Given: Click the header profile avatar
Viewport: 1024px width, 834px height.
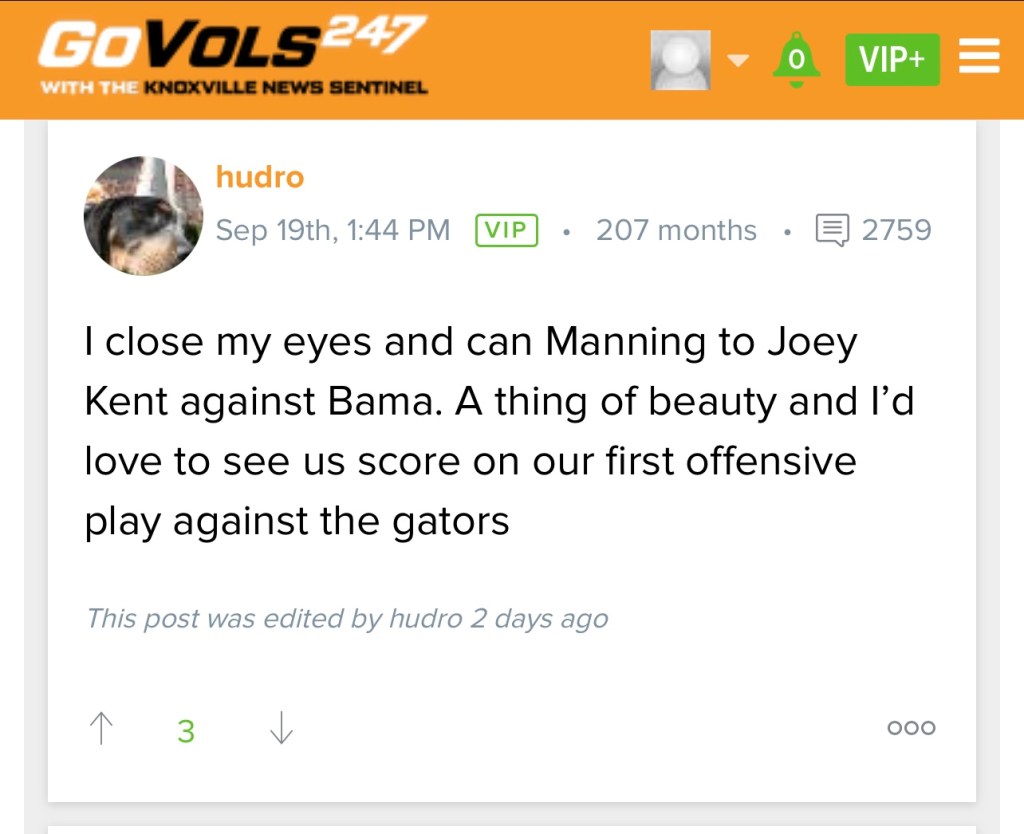Looking at the screenshot, I should click(680, 60).
